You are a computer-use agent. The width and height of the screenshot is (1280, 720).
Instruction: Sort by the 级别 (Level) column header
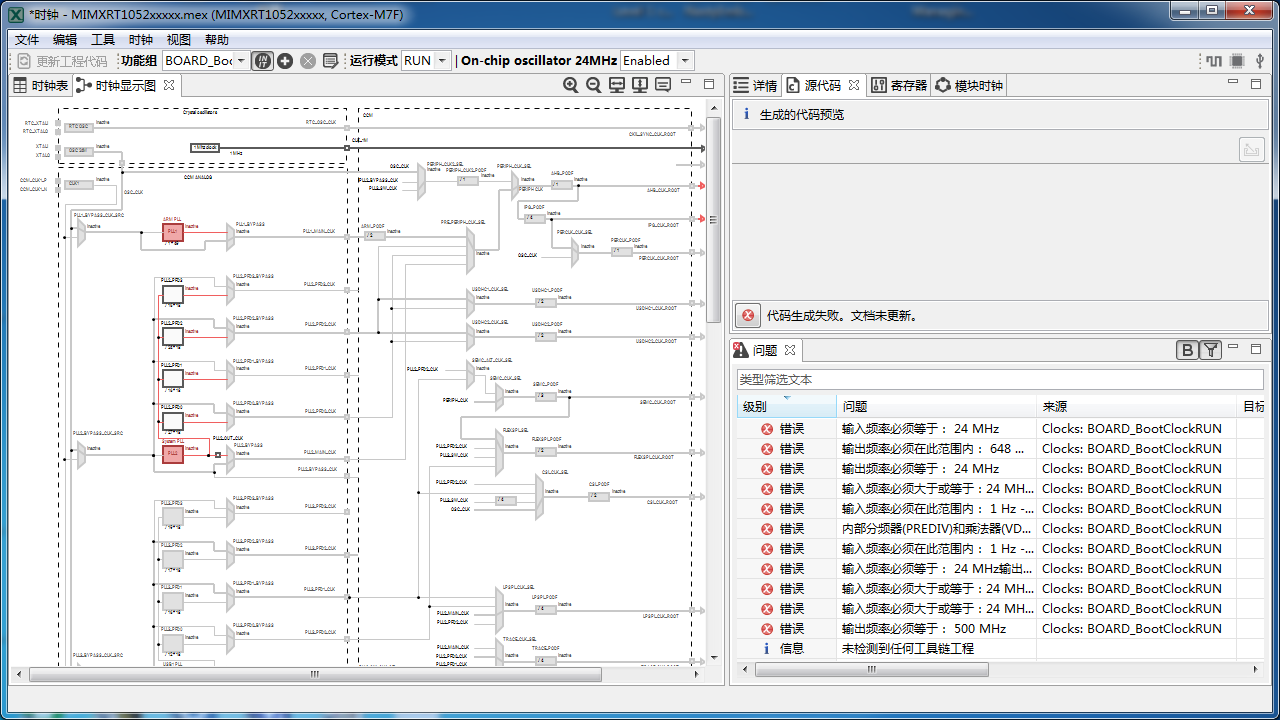click(787, 407)
